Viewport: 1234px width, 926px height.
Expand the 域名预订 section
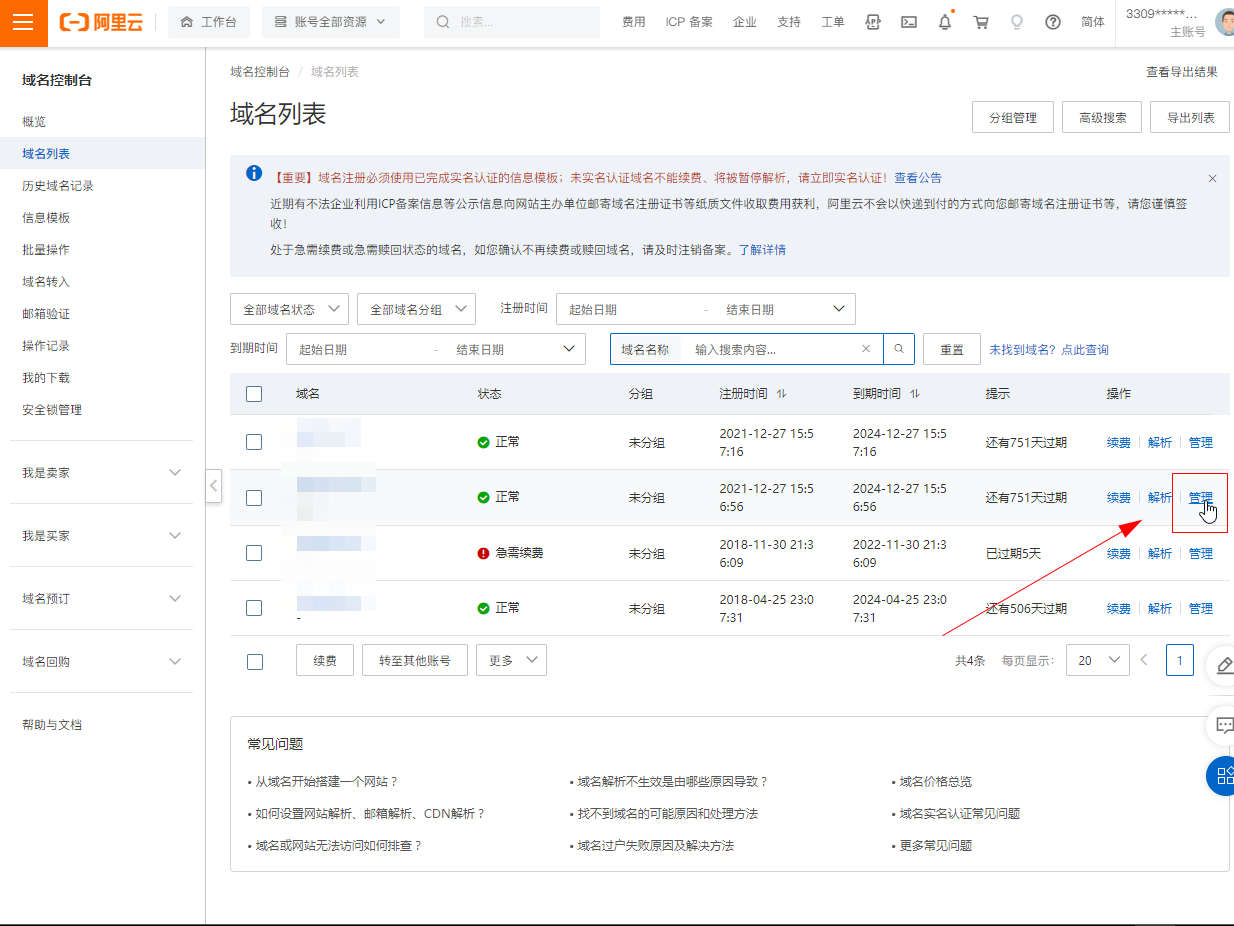click(x=102, y=598)
